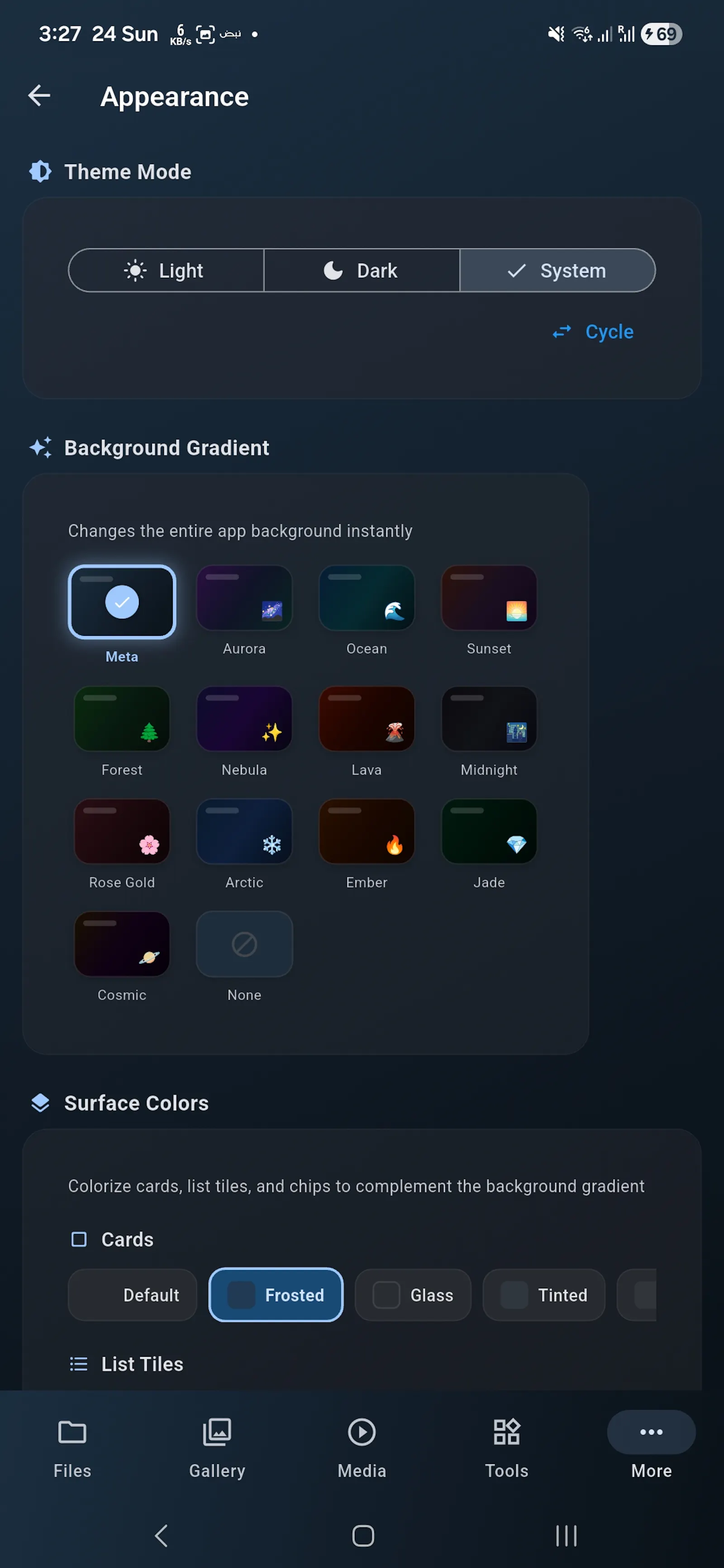Screen dimensions: 724x1568
Task: Tap the Cards square icon
Action: 79,1239
